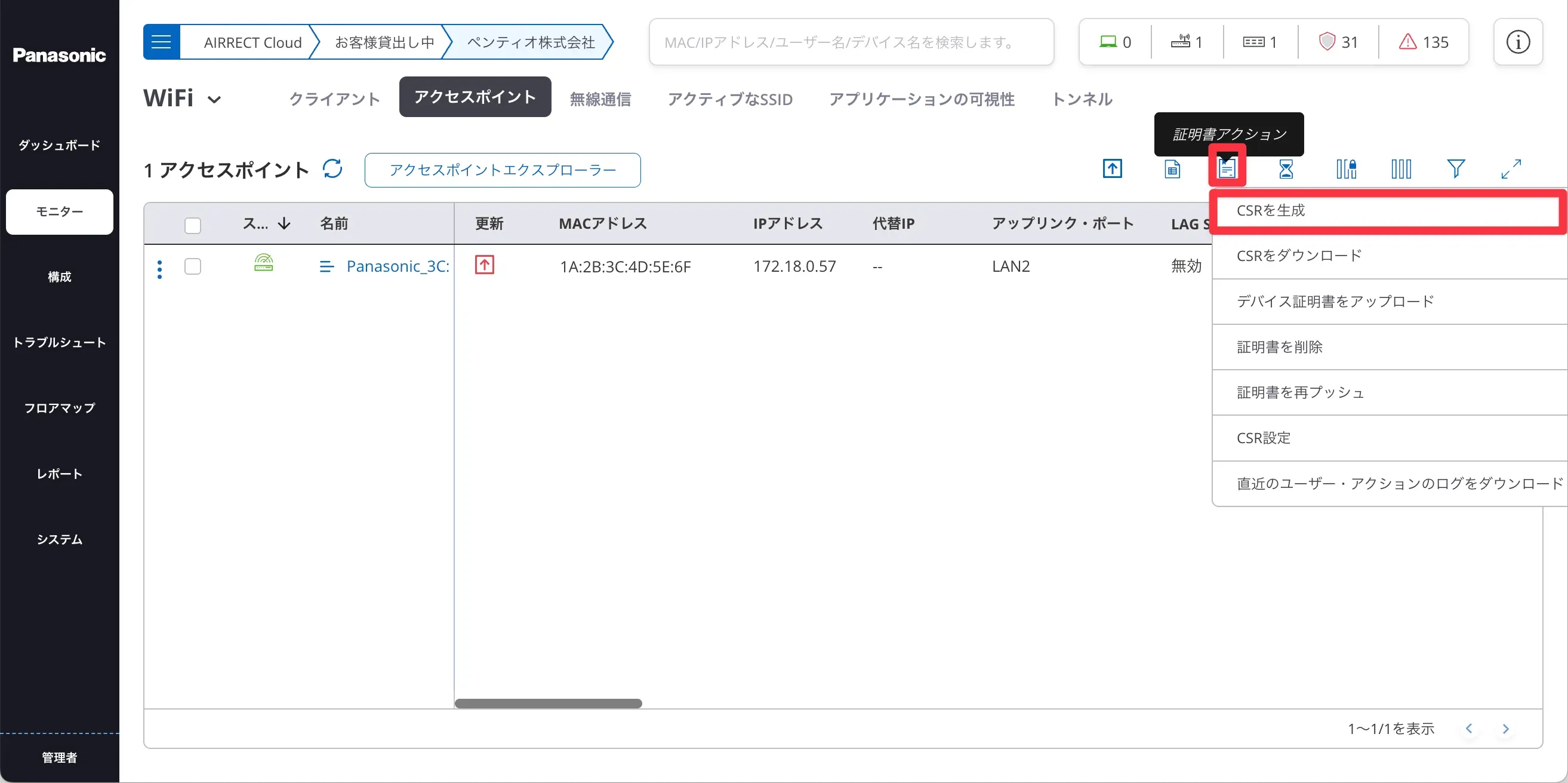The height and width of the screenshot is (783, 1568).
Task: Sort by status column arrow
Action: pyautogui.click(x=284, y=224)
